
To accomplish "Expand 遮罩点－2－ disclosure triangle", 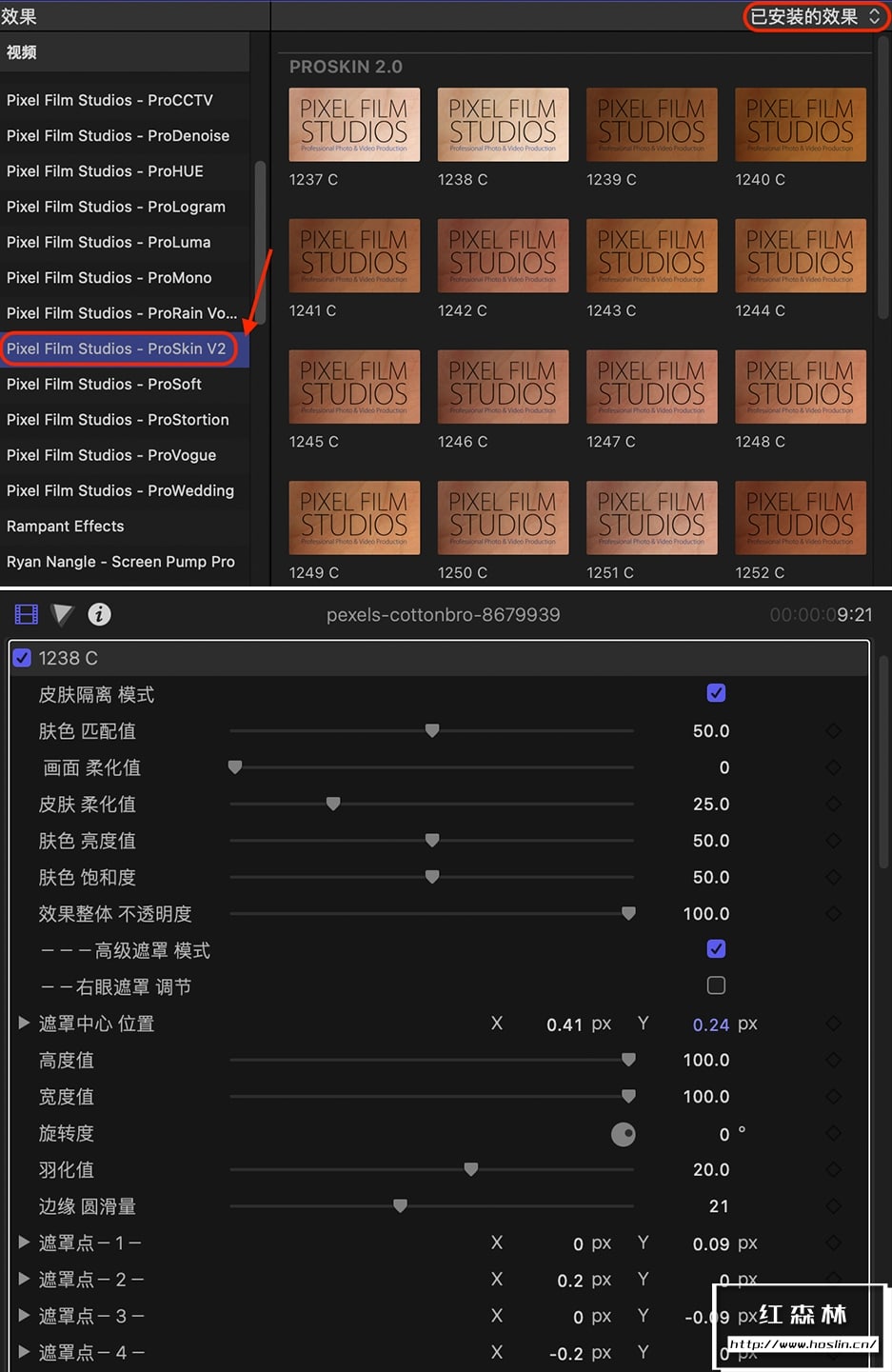I will 24,1279.
